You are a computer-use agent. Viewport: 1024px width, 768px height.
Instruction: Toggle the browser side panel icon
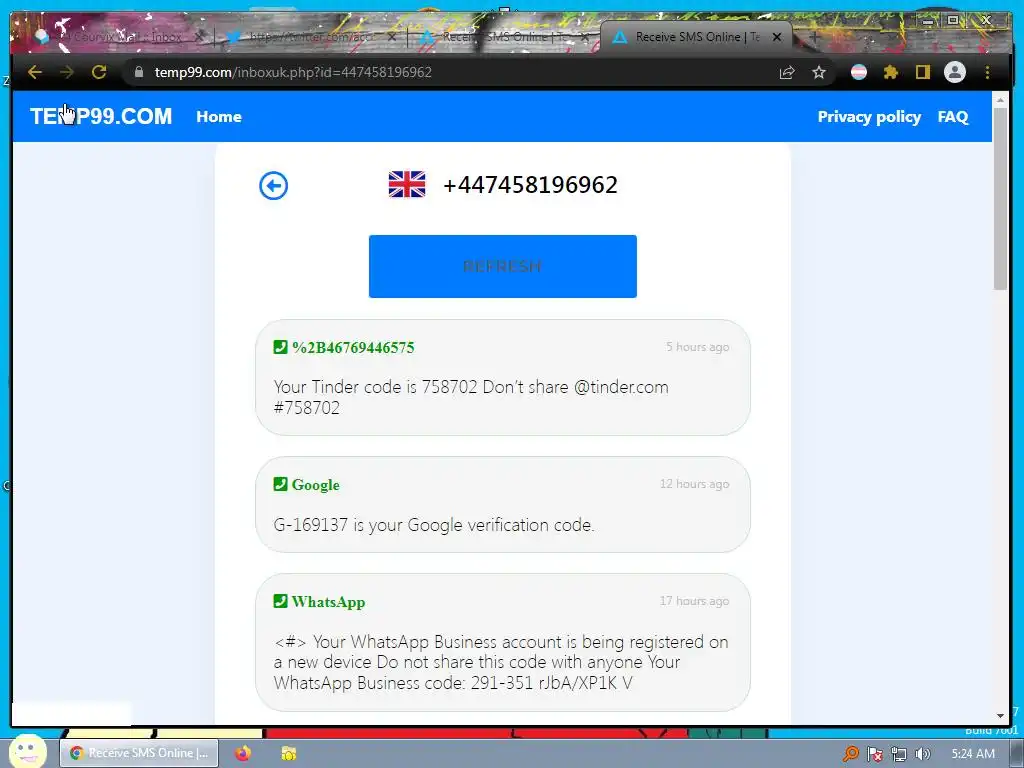tap(922, 72)
